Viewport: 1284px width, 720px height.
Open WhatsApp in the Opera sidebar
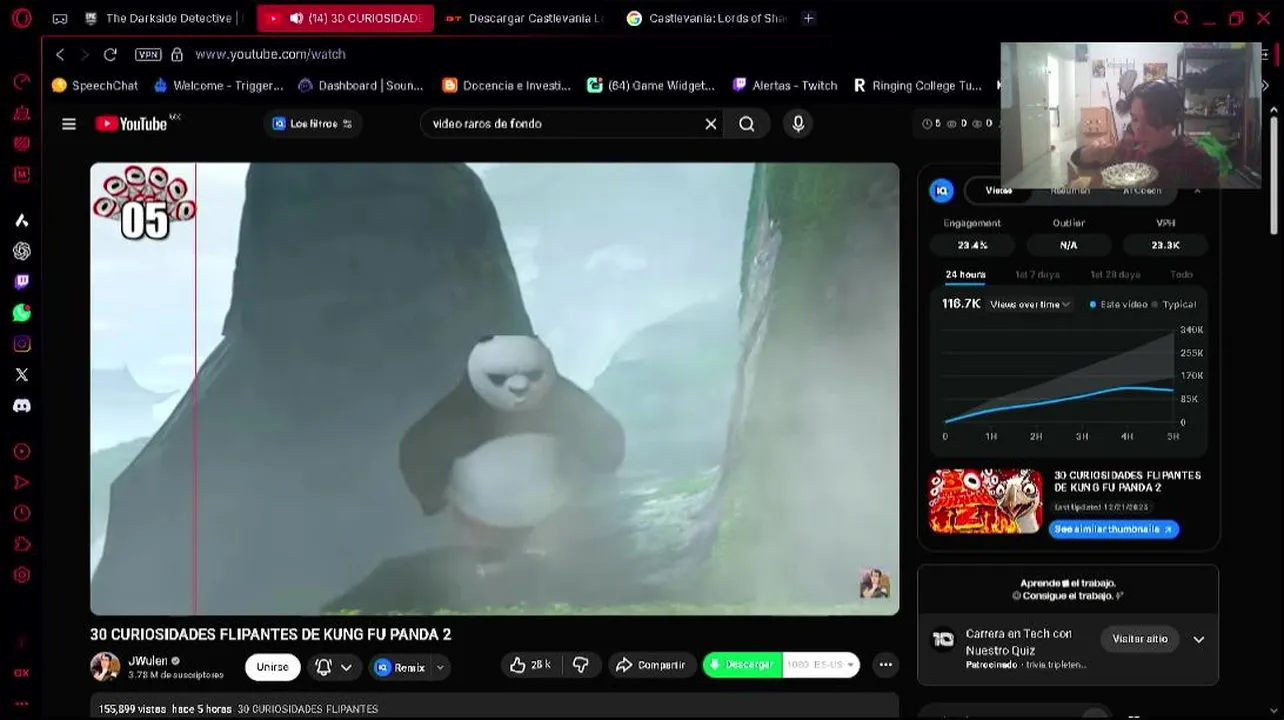[x=22, y=313]
